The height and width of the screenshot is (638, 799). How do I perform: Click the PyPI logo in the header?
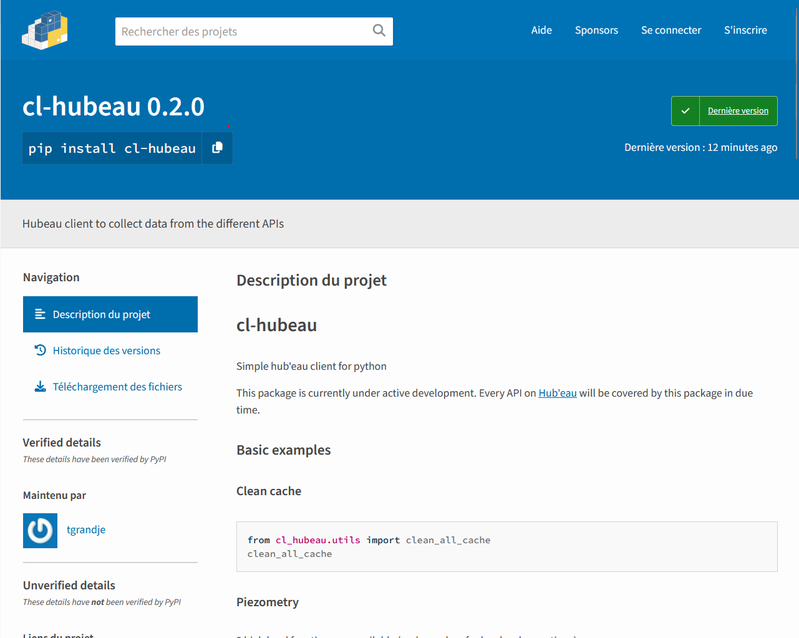(x=46, y=30)
